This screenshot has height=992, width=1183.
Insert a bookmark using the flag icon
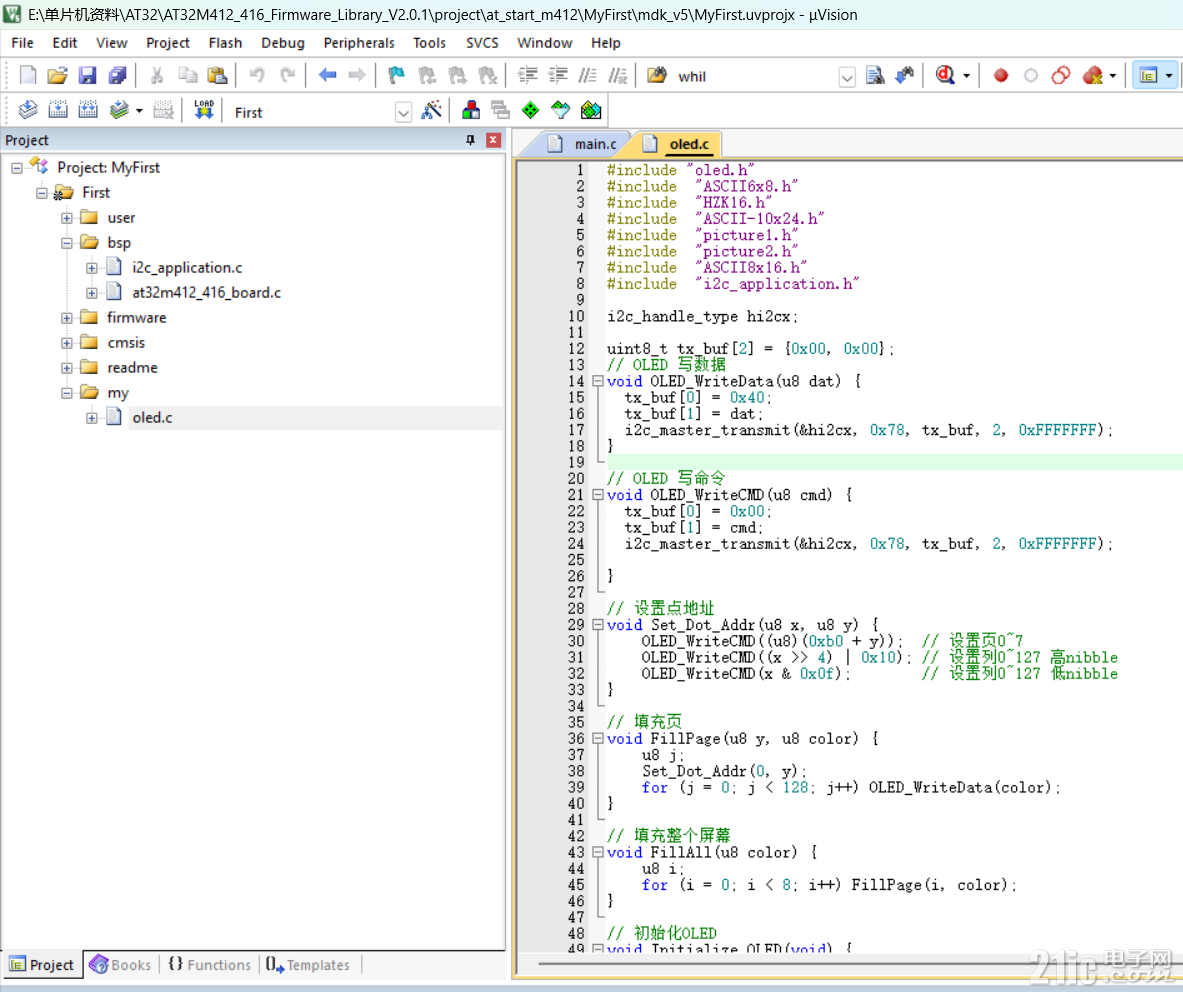[x=396, y=75]
